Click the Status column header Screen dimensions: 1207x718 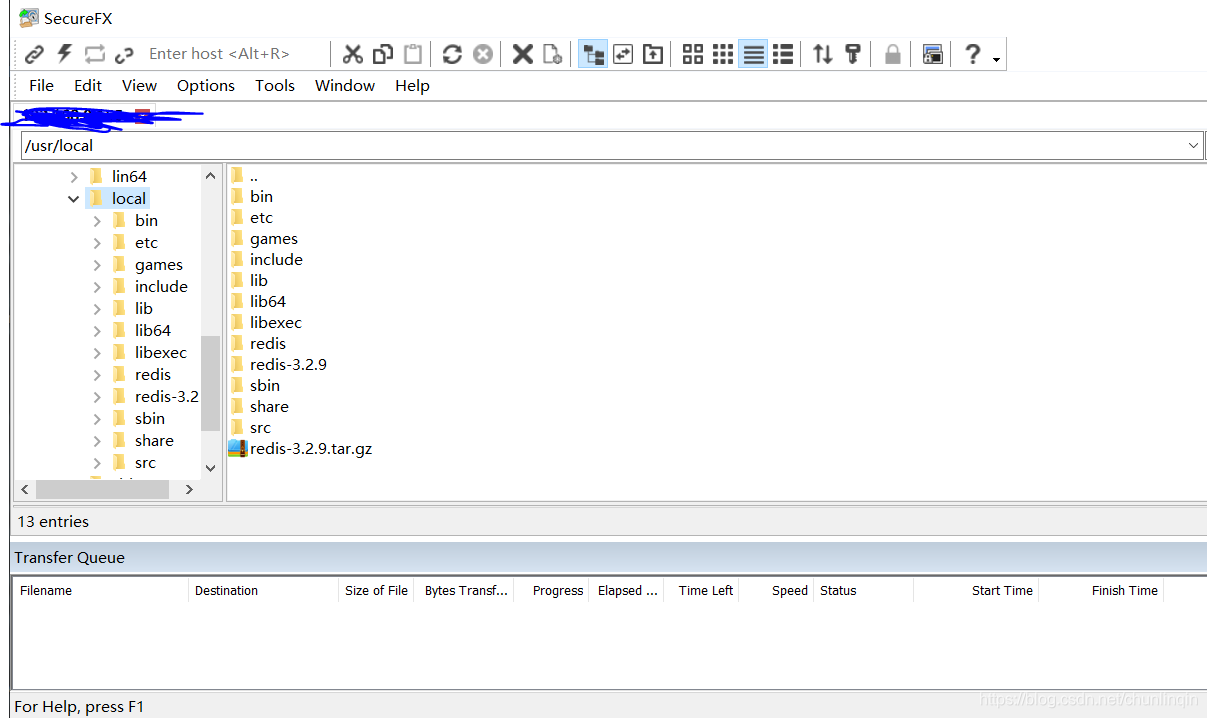tap(863, 591)
